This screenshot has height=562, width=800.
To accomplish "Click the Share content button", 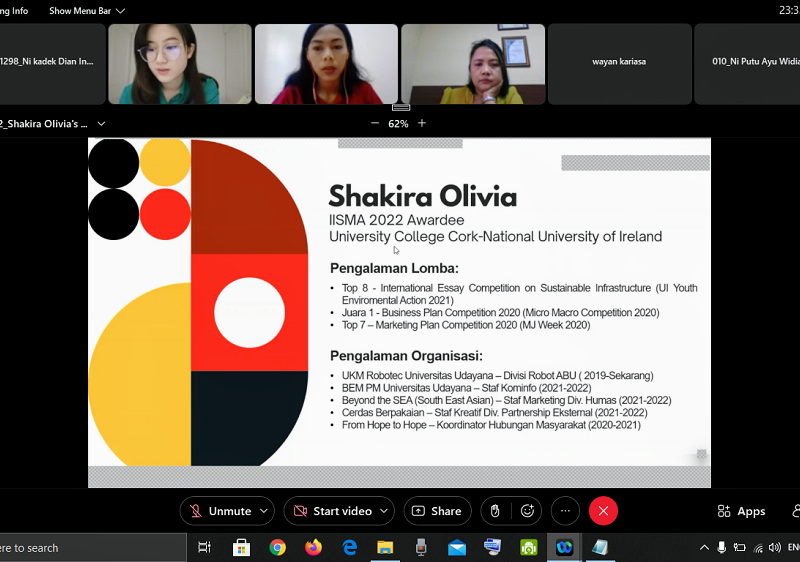I will [x=437, y=511].
